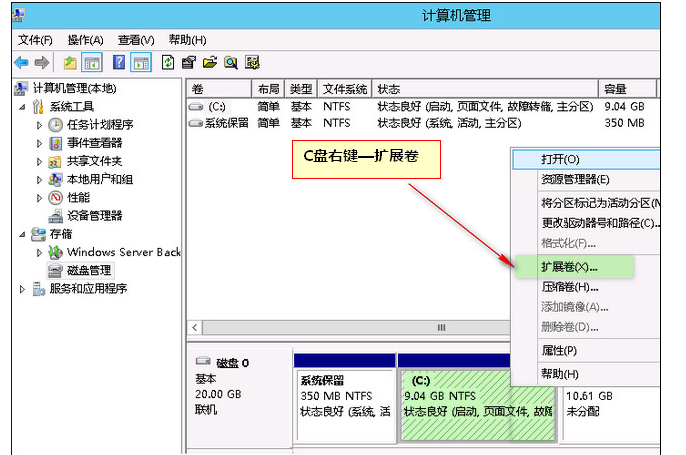This screenshot has height=455, width=686.
Task: Expand the 事件查看器 tree node
Action: click(40, 143)
